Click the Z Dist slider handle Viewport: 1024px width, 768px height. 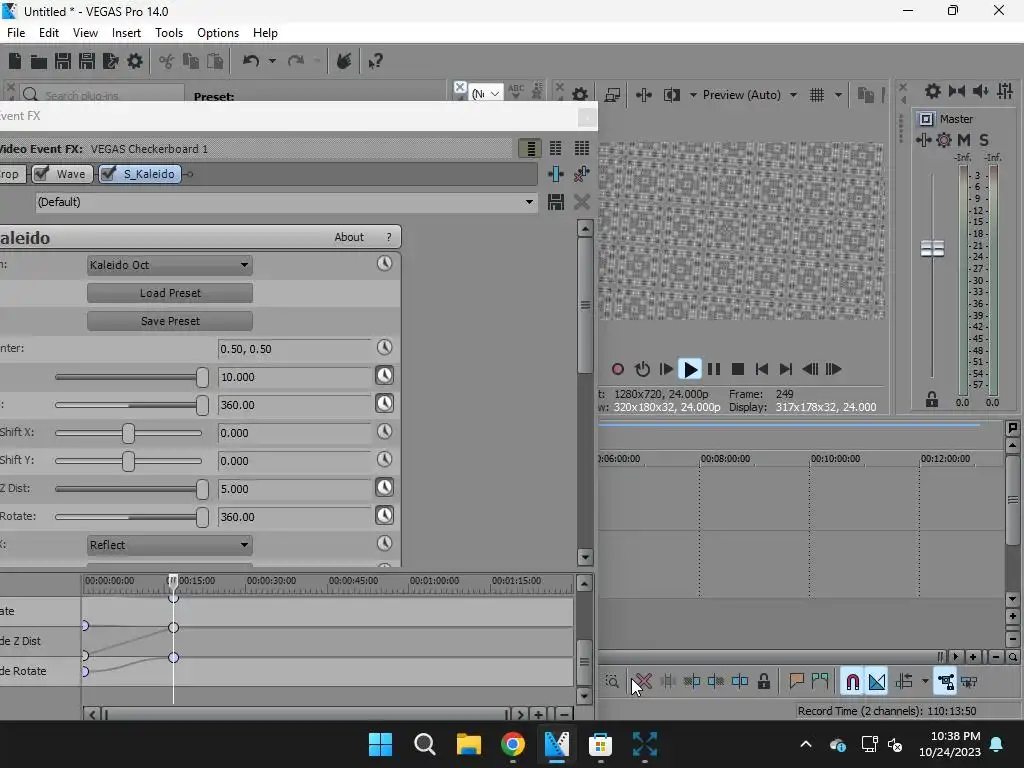(x=202, y=489)
